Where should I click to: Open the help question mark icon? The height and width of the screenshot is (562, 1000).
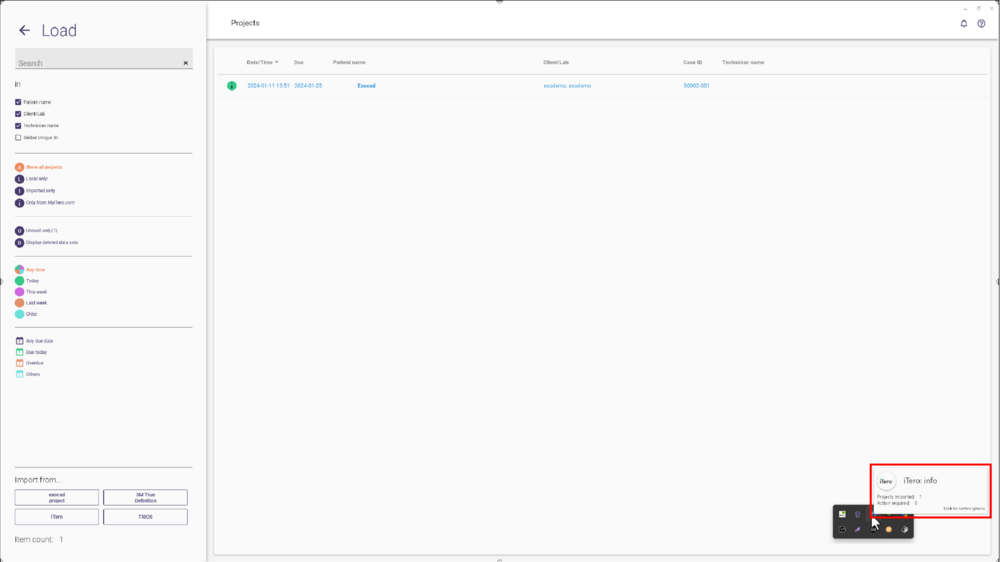coord(982,24)
